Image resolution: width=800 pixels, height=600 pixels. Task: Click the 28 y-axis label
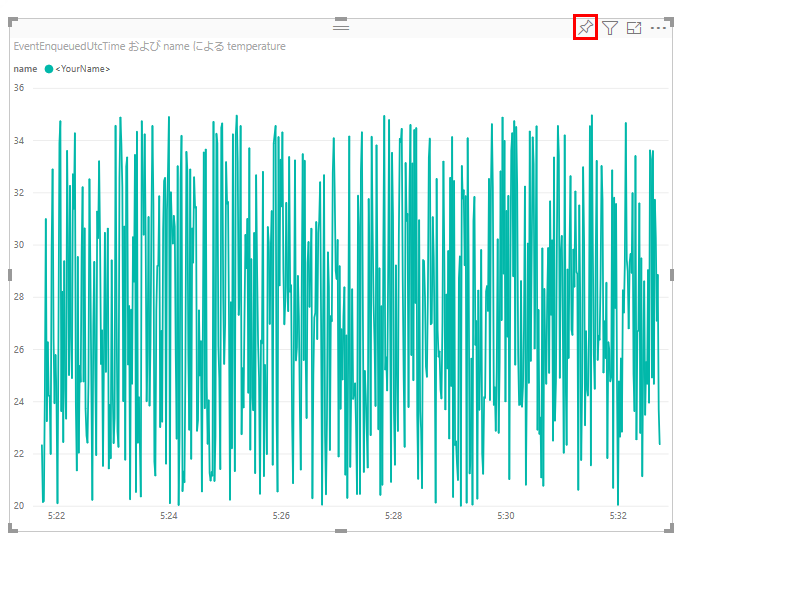pyautogui.click(x=18, y=297)
